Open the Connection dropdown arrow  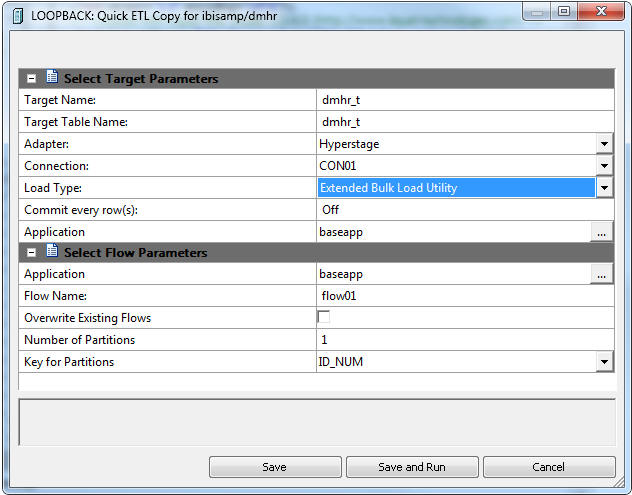point(604,166)
